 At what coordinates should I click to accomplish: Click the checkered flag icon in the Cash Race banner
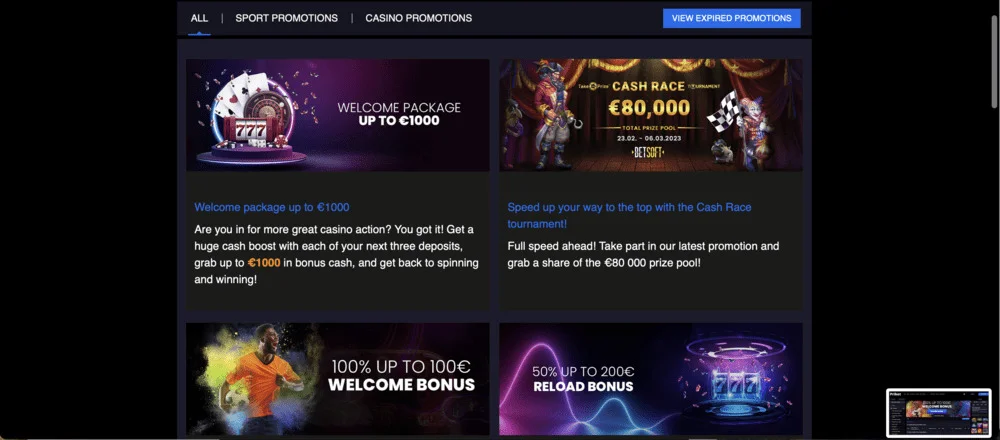[723, 111]
